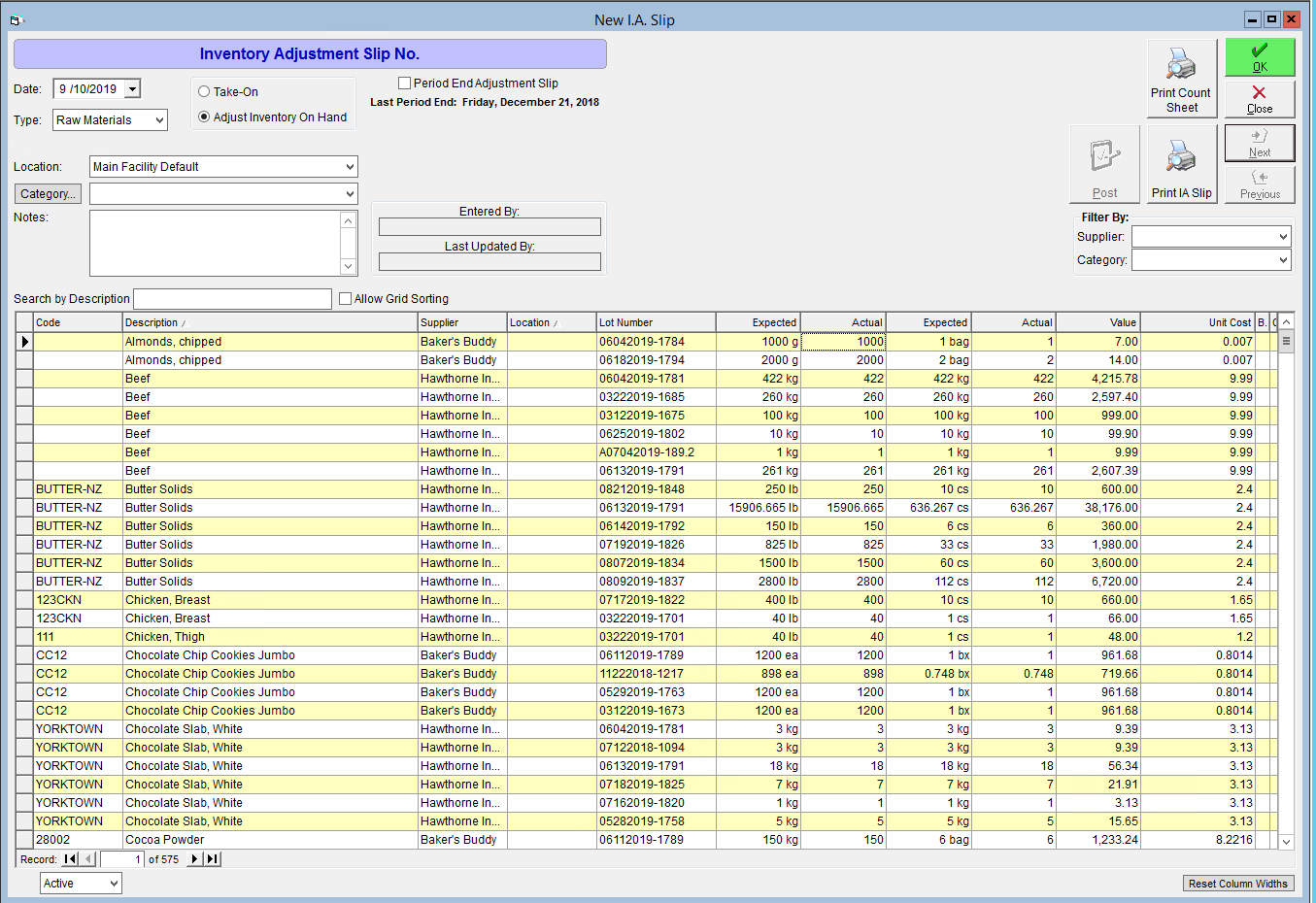Click Notes box scroll down arrow
Image resolution: width=1316 pixels, height=903 pixels.
[x=349, y=266]
